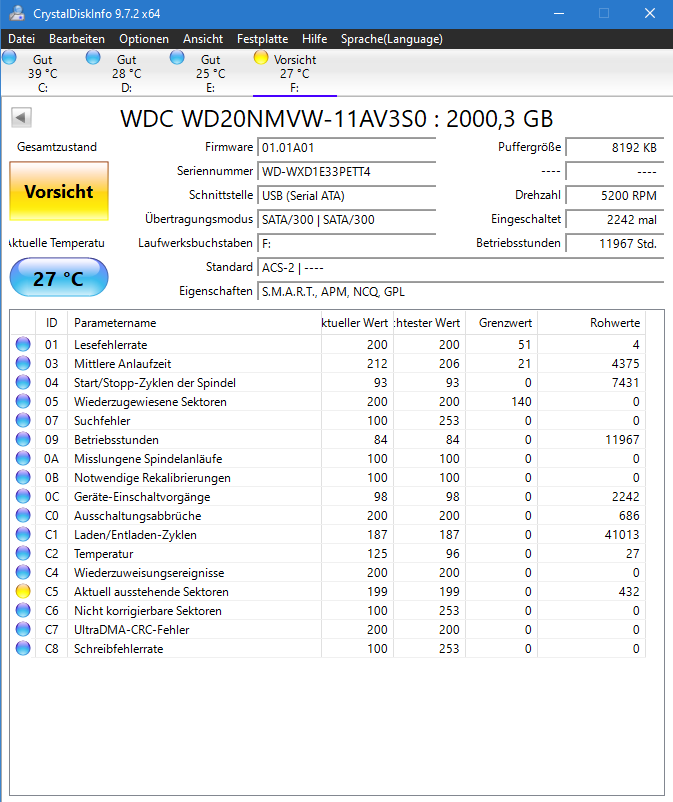
Task: Click the Standard field ACS-2
Action: coord(461,268)
